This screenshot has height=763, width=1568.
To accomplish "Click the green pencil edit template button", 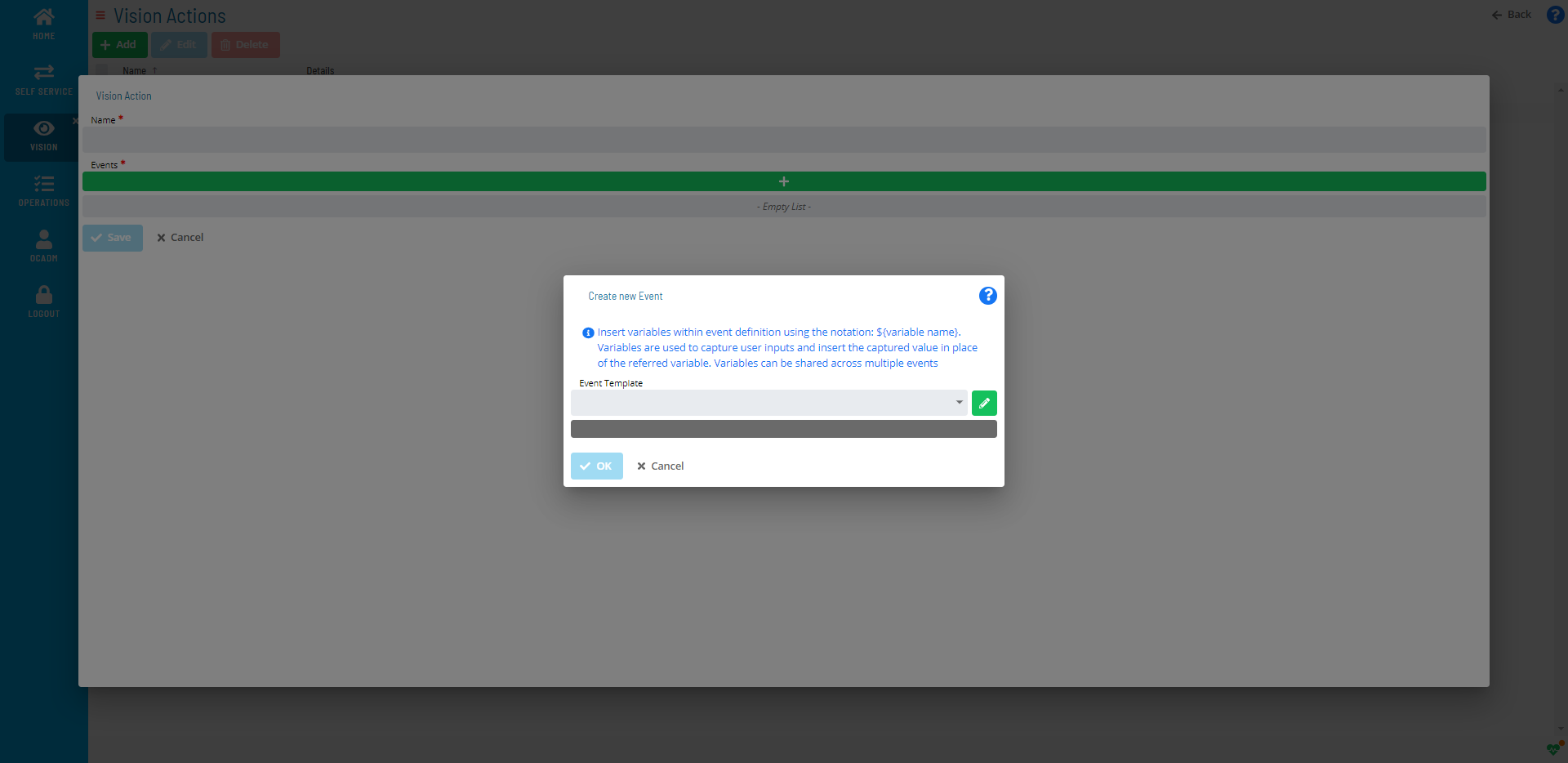I will tap(984, 403).
